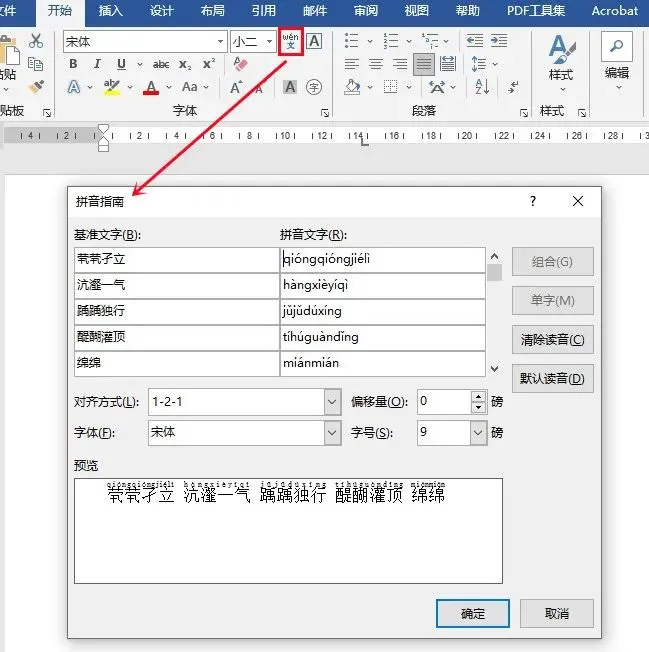Toggle italic formatting in the ribbon
649x652 pixels.
coord(96,64)
